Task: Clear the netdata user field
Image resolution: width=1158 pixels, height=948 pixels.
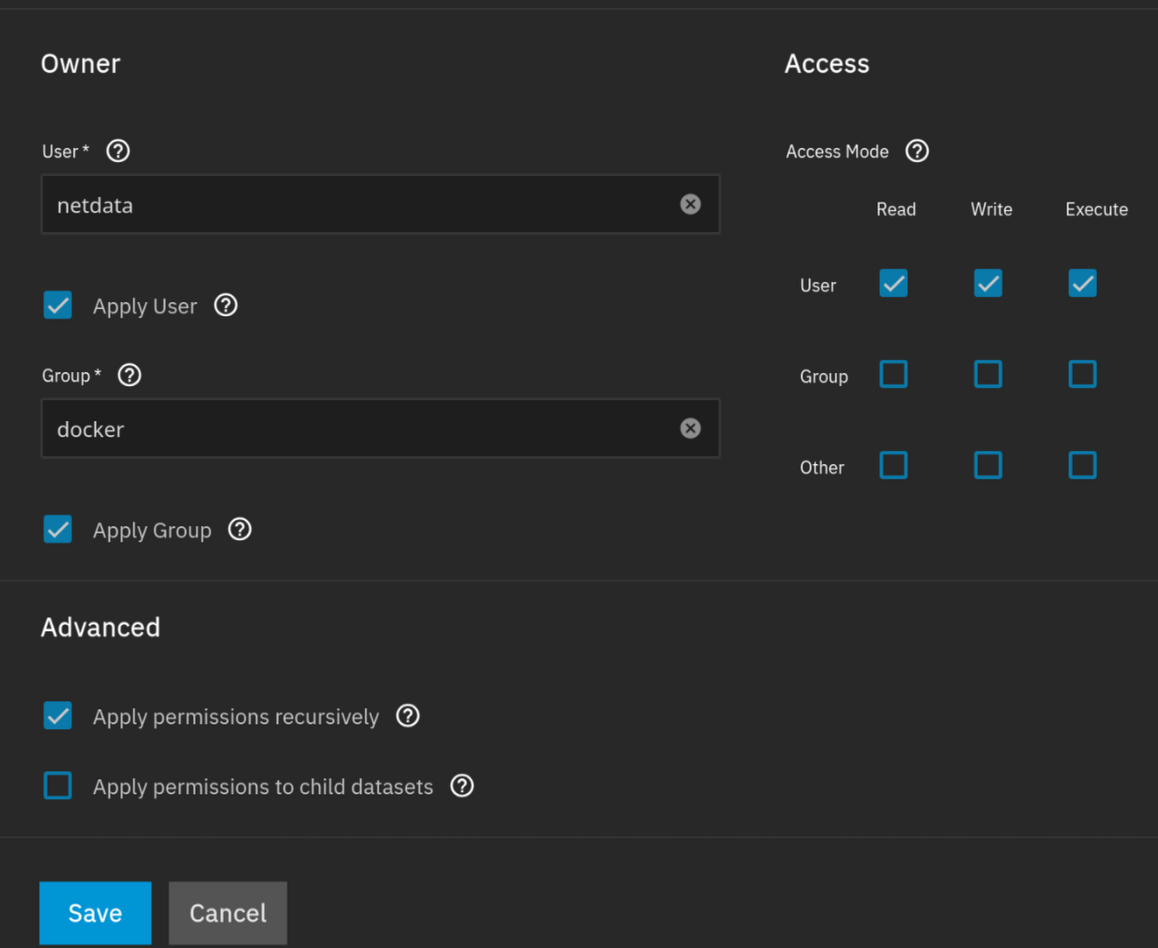Action: pos(690,204)
